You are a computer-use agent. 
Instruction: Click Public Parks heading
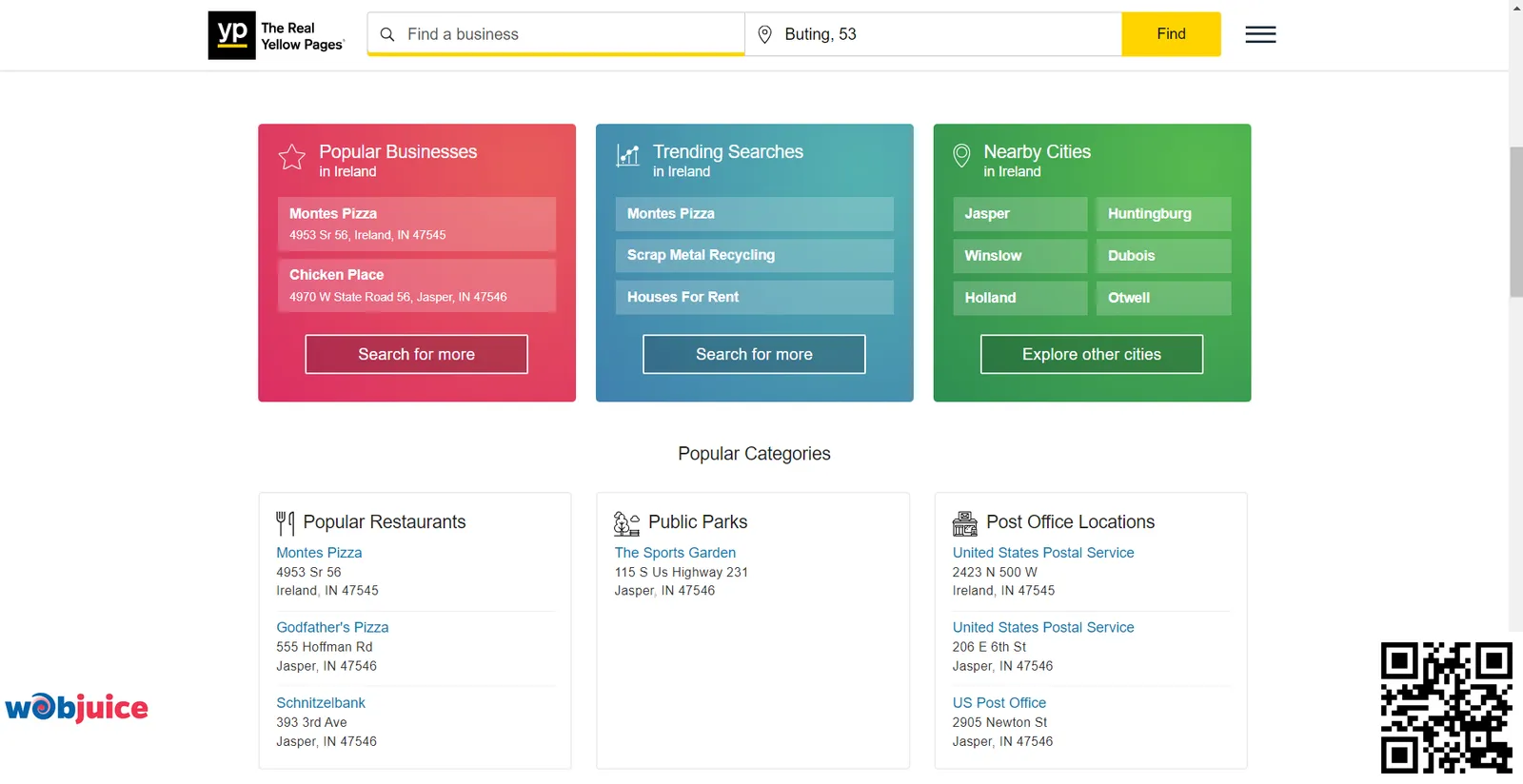coord(698,522)
